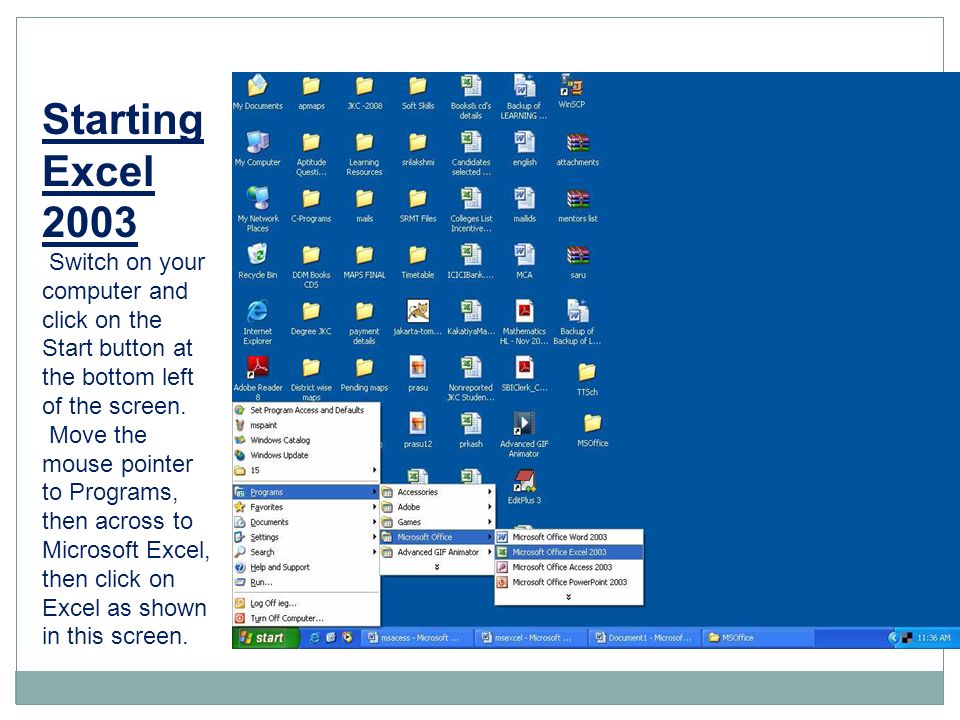
Task: Launch the Advanced GIF Animator shortcut
Action: tap(524, 434)
